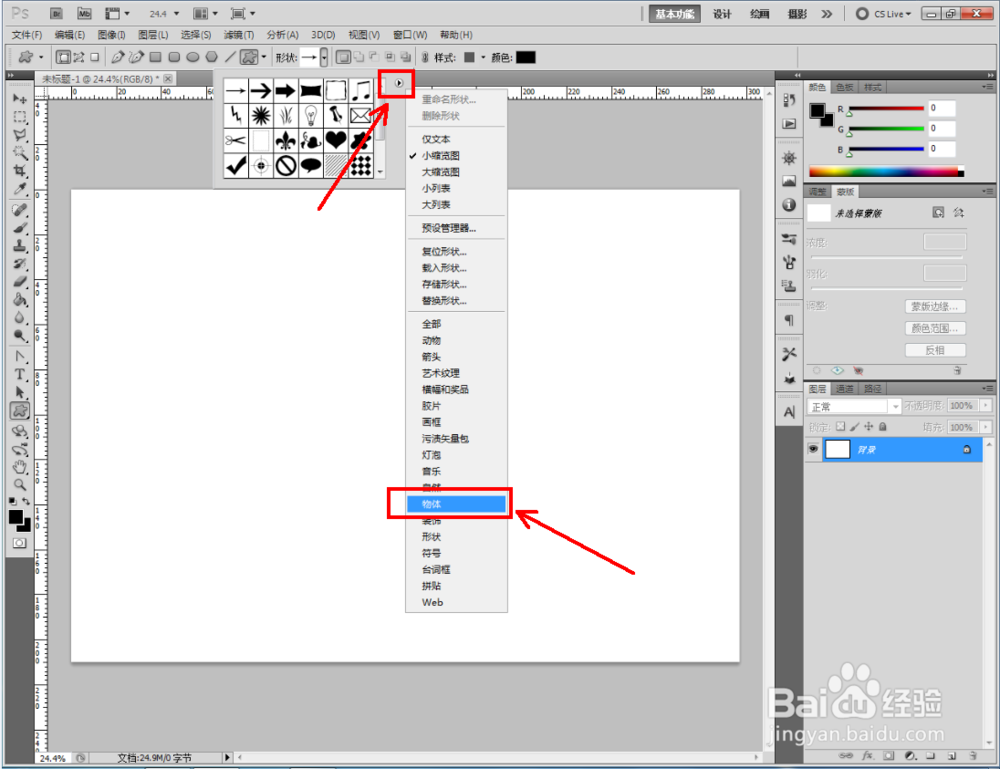Viewport: 1000px width, 769px height.
Task: Switch to the 通道 tab
Action: point(844,388)
